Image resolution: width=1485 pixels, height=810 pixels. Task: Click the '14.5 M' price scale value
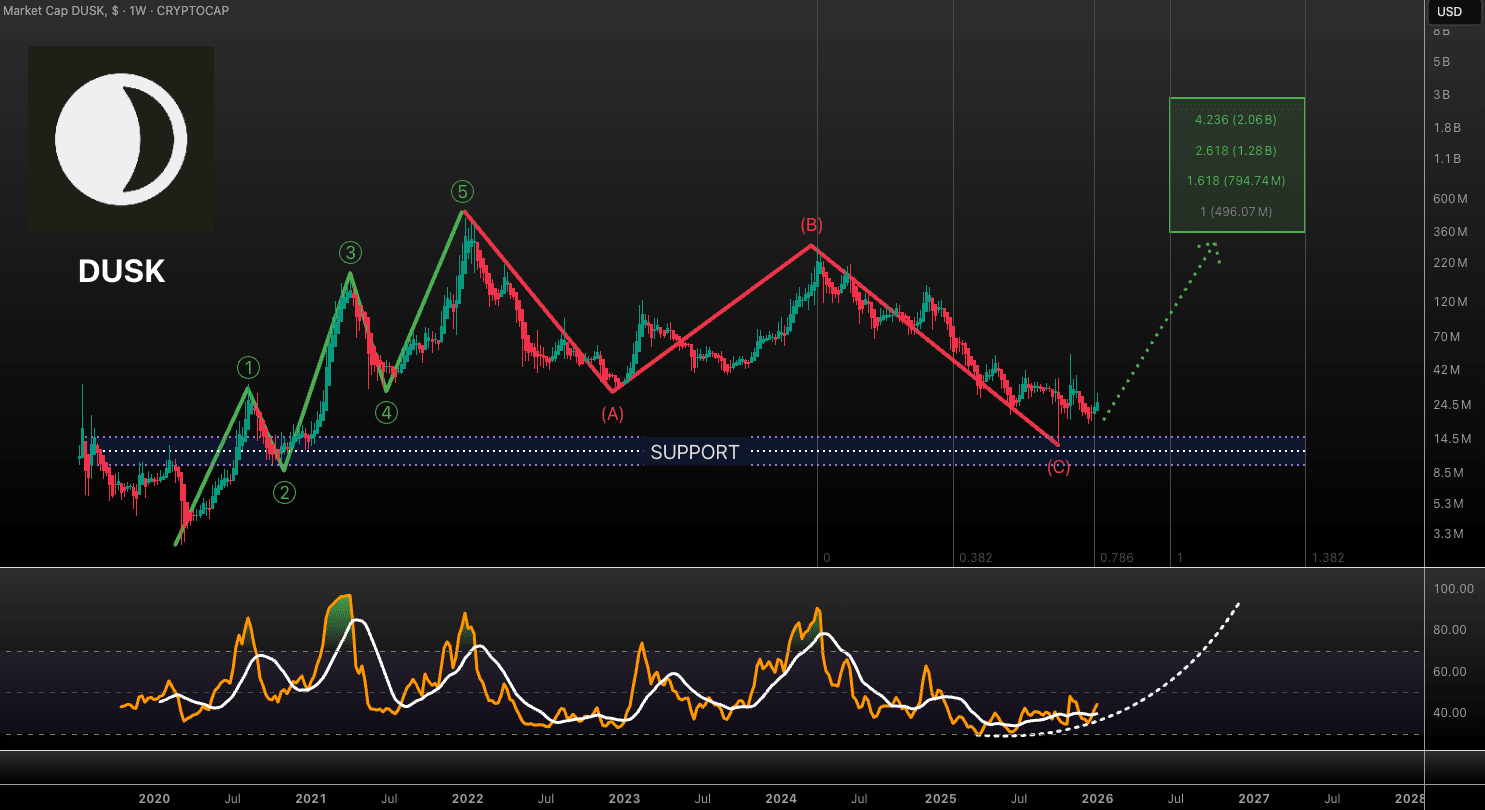click(1451, 439)
